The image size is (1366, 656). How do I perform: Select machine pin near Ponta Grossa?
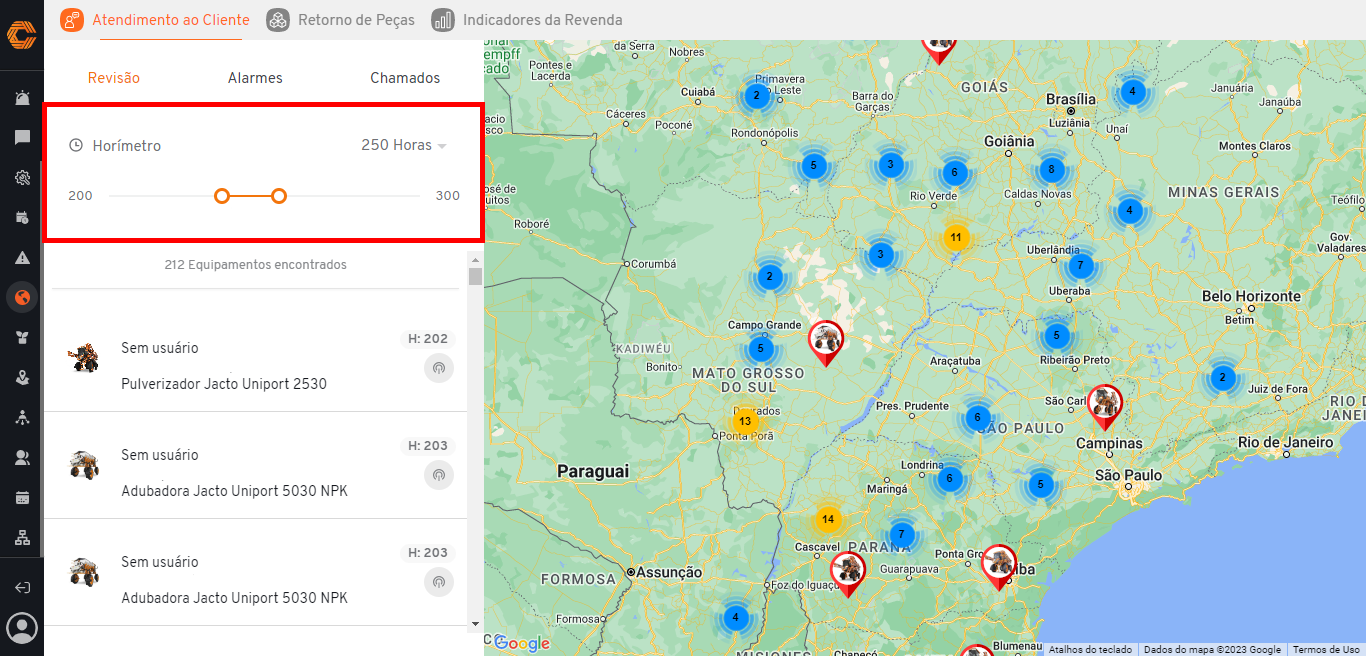pyautogui.click(x=999, y=566)
